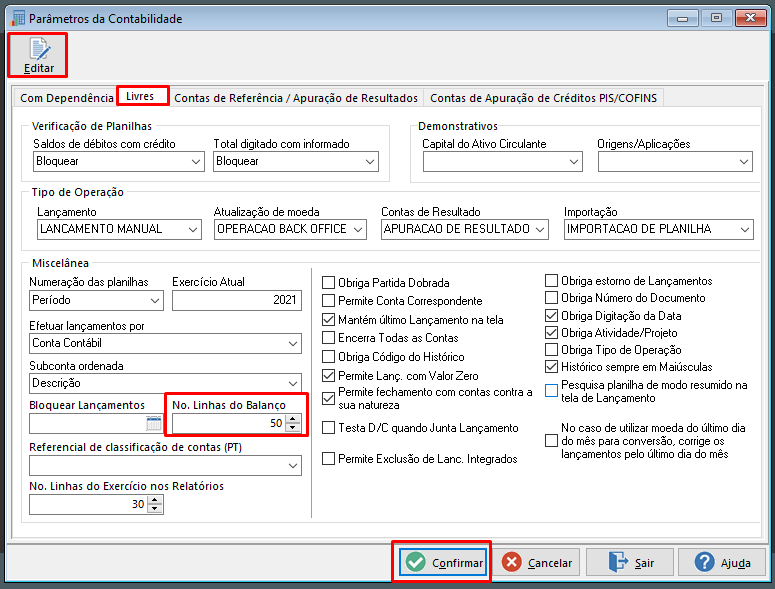Open Contas de Apuração de Créditos PIS/COFINS tab
775x589 pixels.
pyautogui.click(x=544, y=98)
